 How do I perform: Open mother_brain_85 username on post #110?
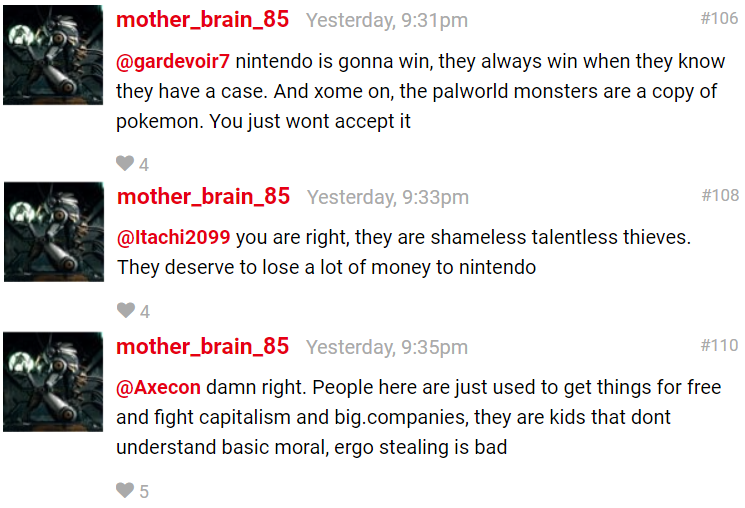click(x=203, y=346)
